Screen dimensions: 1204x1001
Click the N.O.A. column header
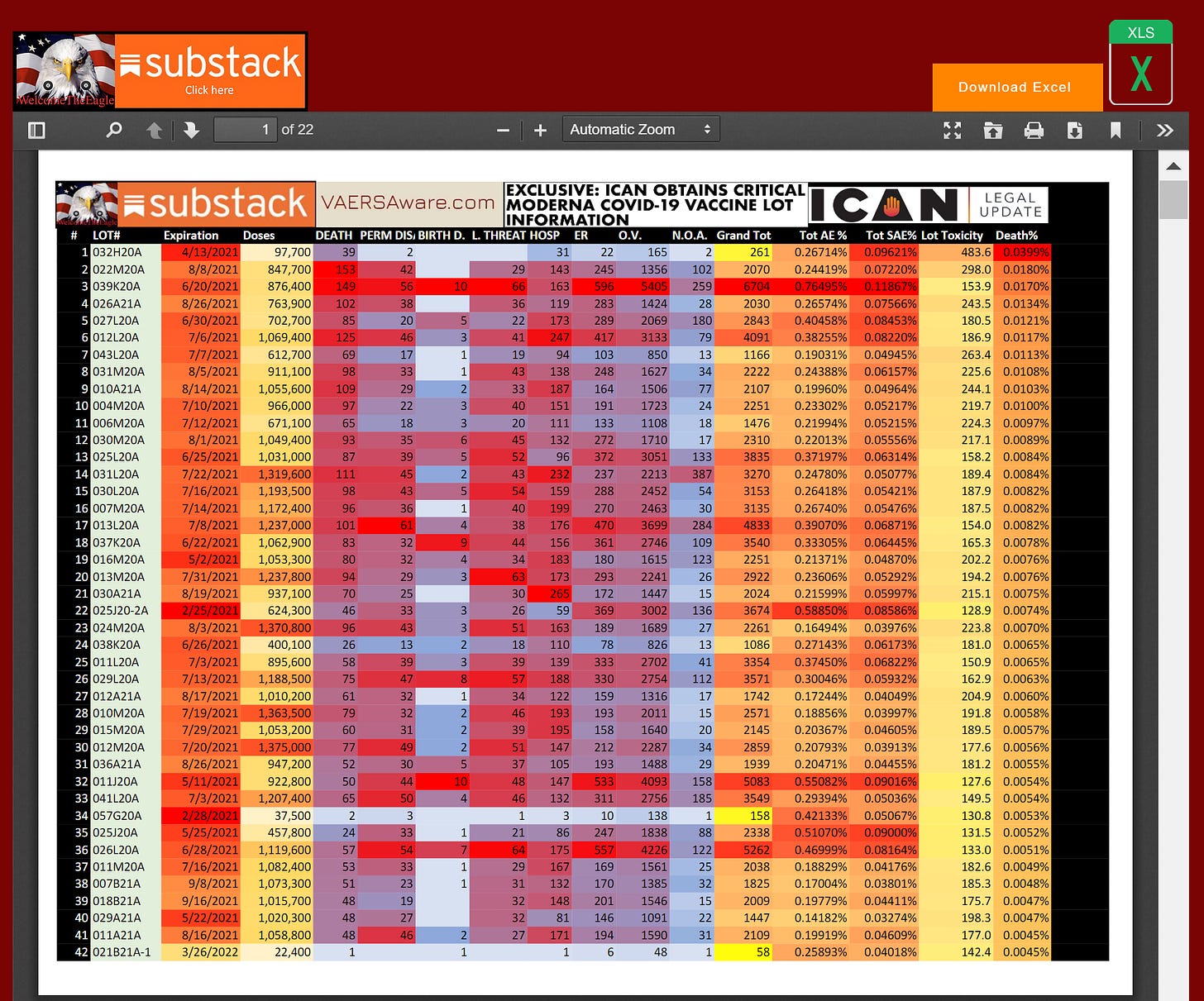click(x=690, y=236)
